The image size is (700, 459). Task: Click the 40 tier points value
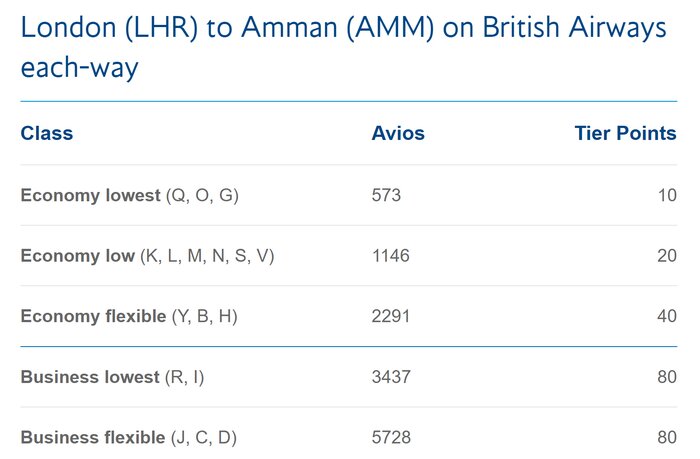[667, 316]
